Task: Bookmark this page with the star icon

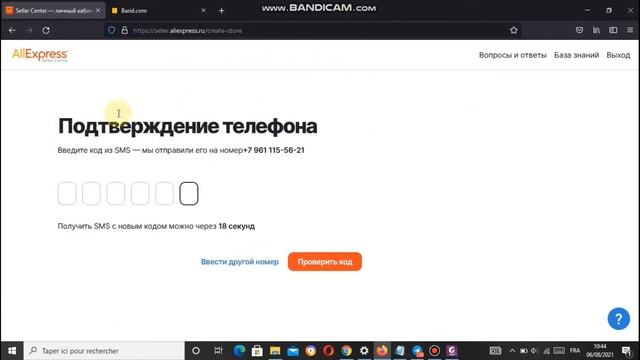Action: point(513,30)
